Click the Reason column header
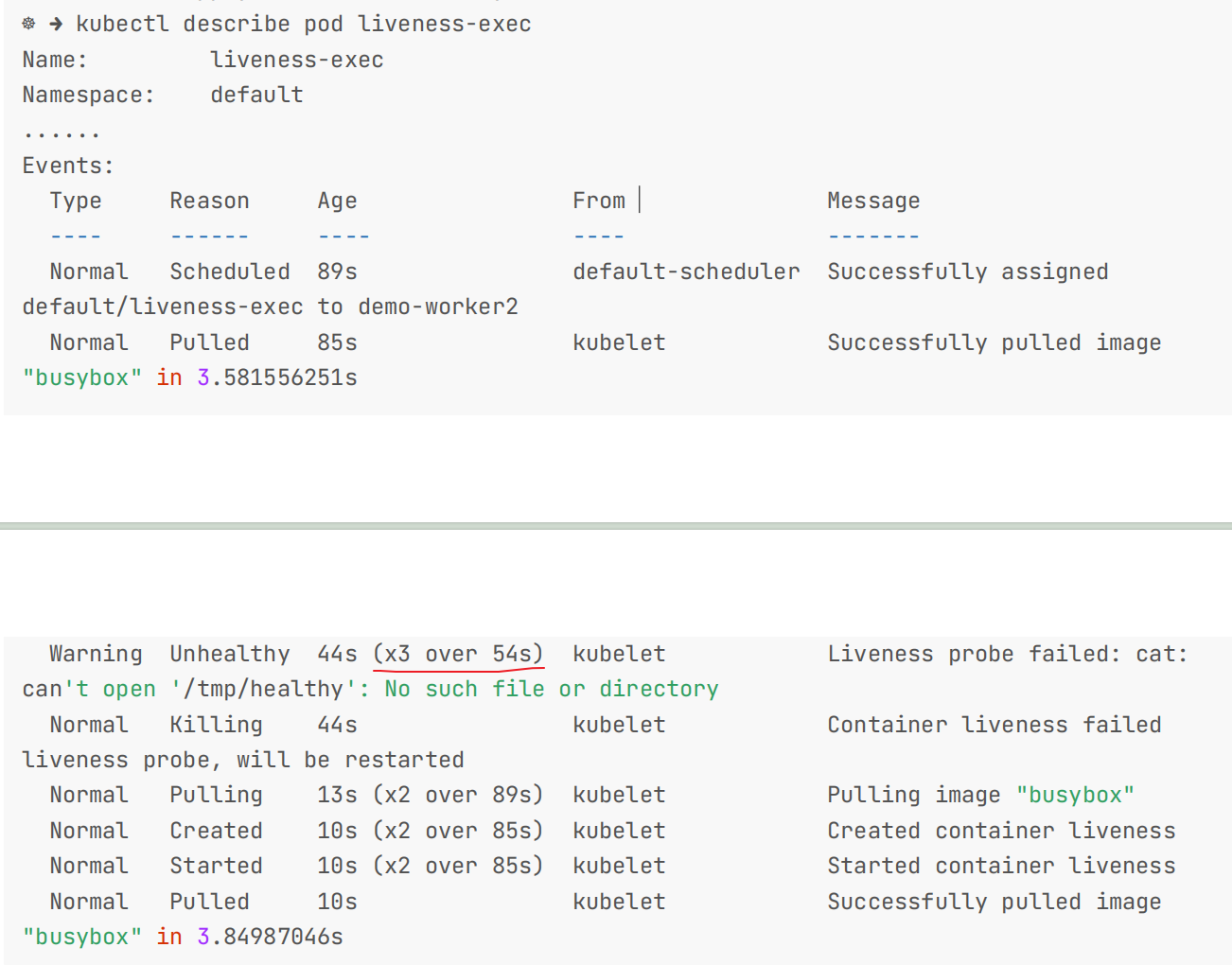 tap(210, 201)
